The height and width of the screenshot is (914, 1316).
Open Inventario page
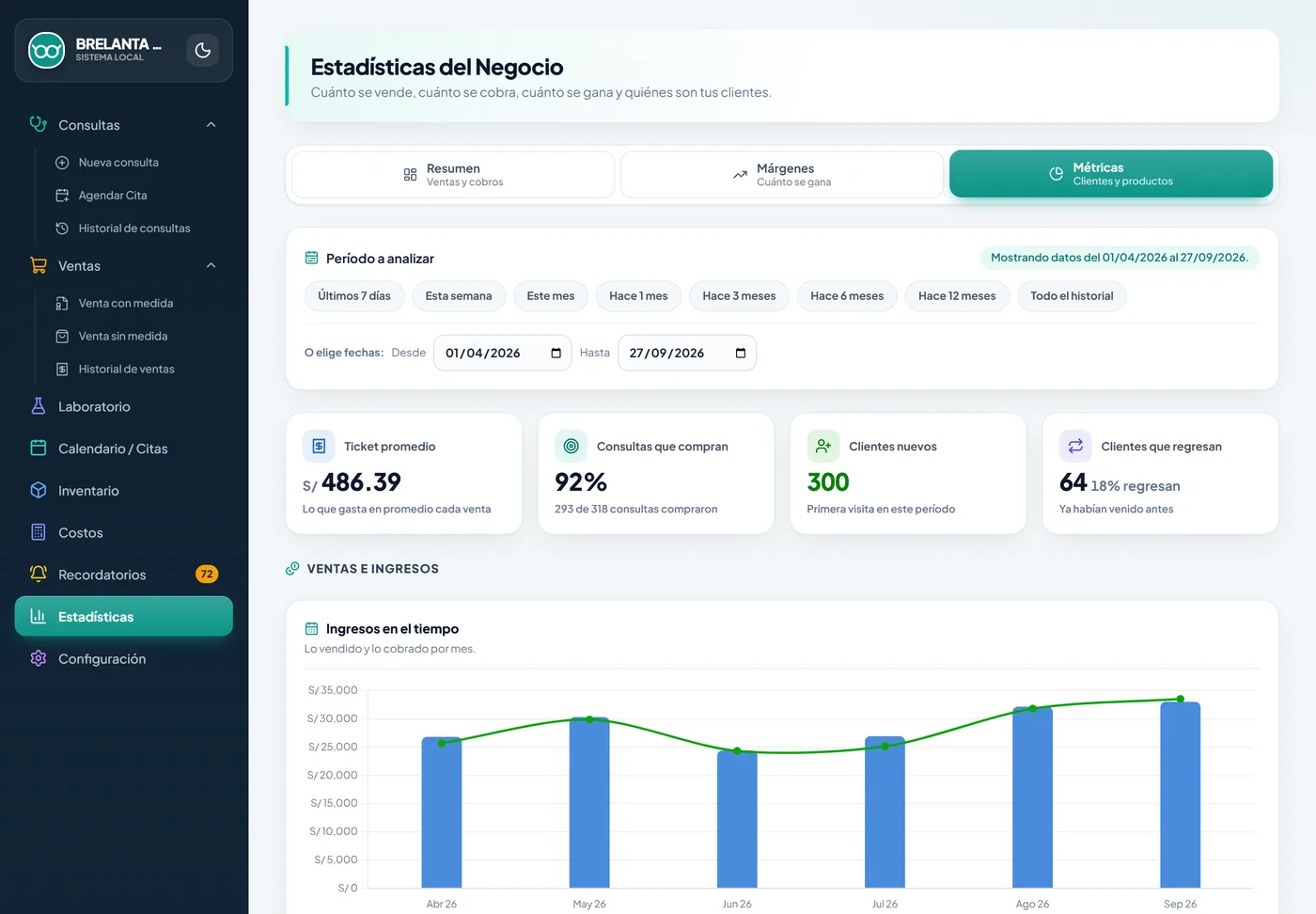click(124, 491)
